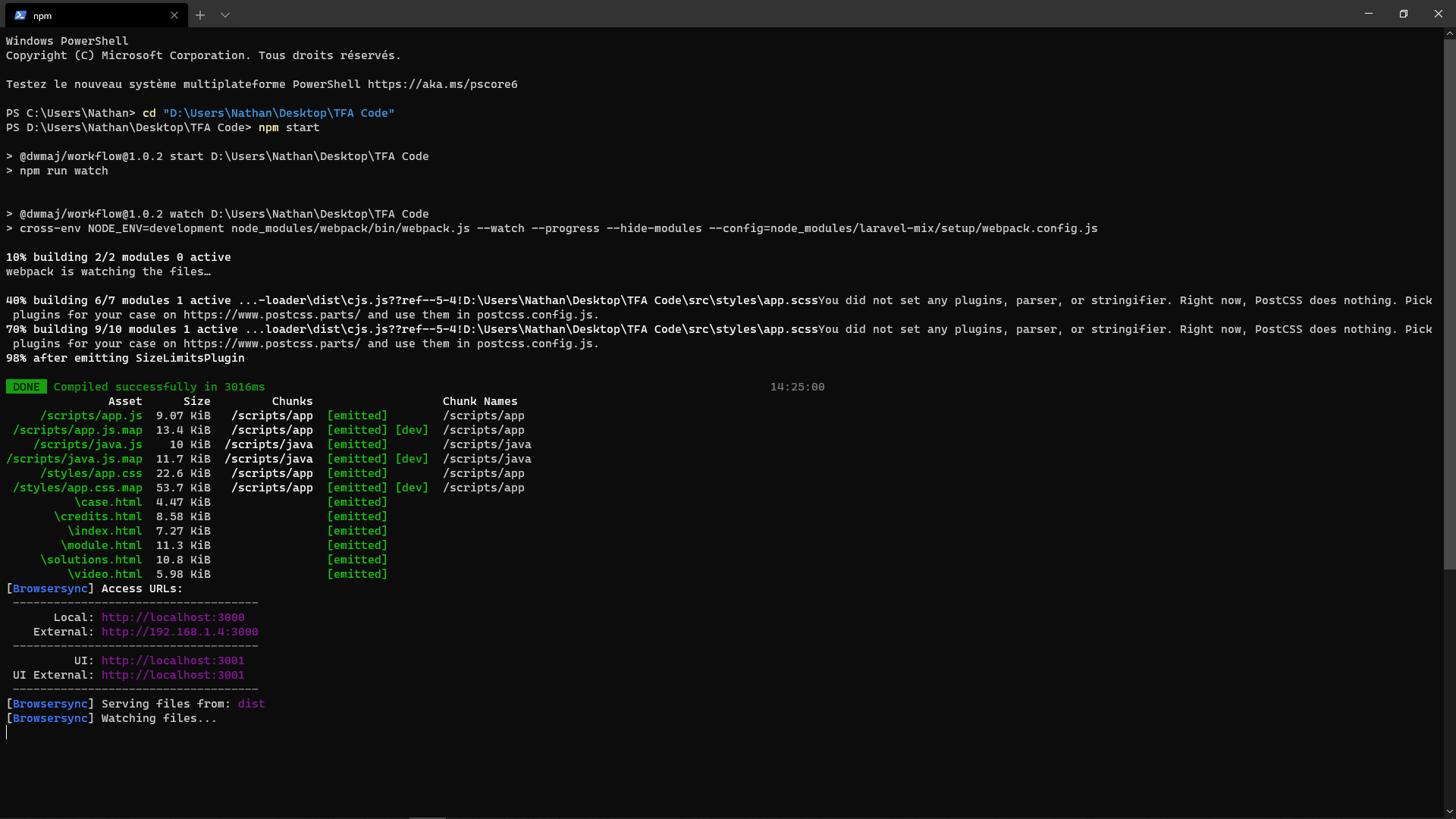The image size is (1456, 819).
Task: Click the \case.html asset name
Action: tap(108, 502)
